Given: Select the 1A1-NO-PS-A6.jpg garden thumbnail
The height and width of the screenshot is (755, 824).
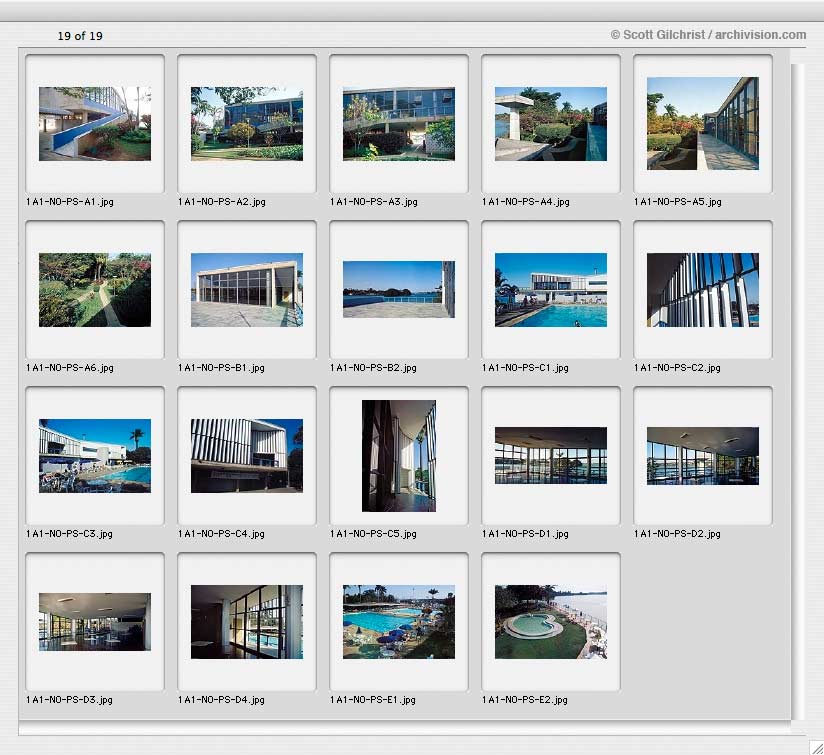Looking at the screenshot, I should point(95,290).
